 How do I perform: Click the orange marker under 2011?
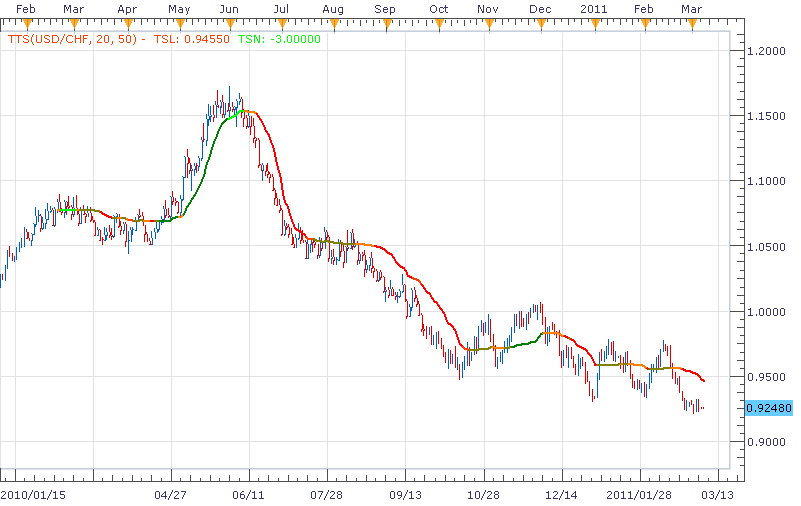point(595,24)
